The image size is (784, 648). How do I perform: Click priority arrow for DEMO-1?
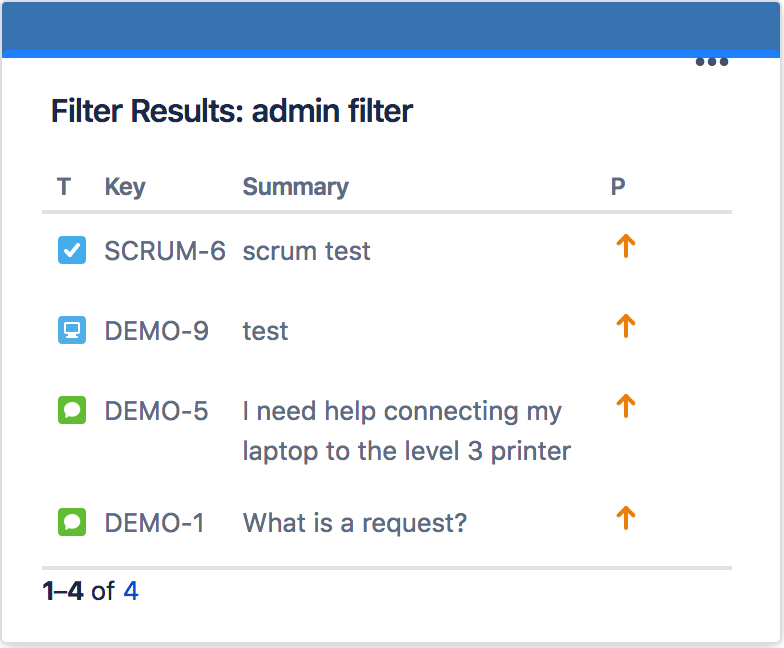[625, 518]
